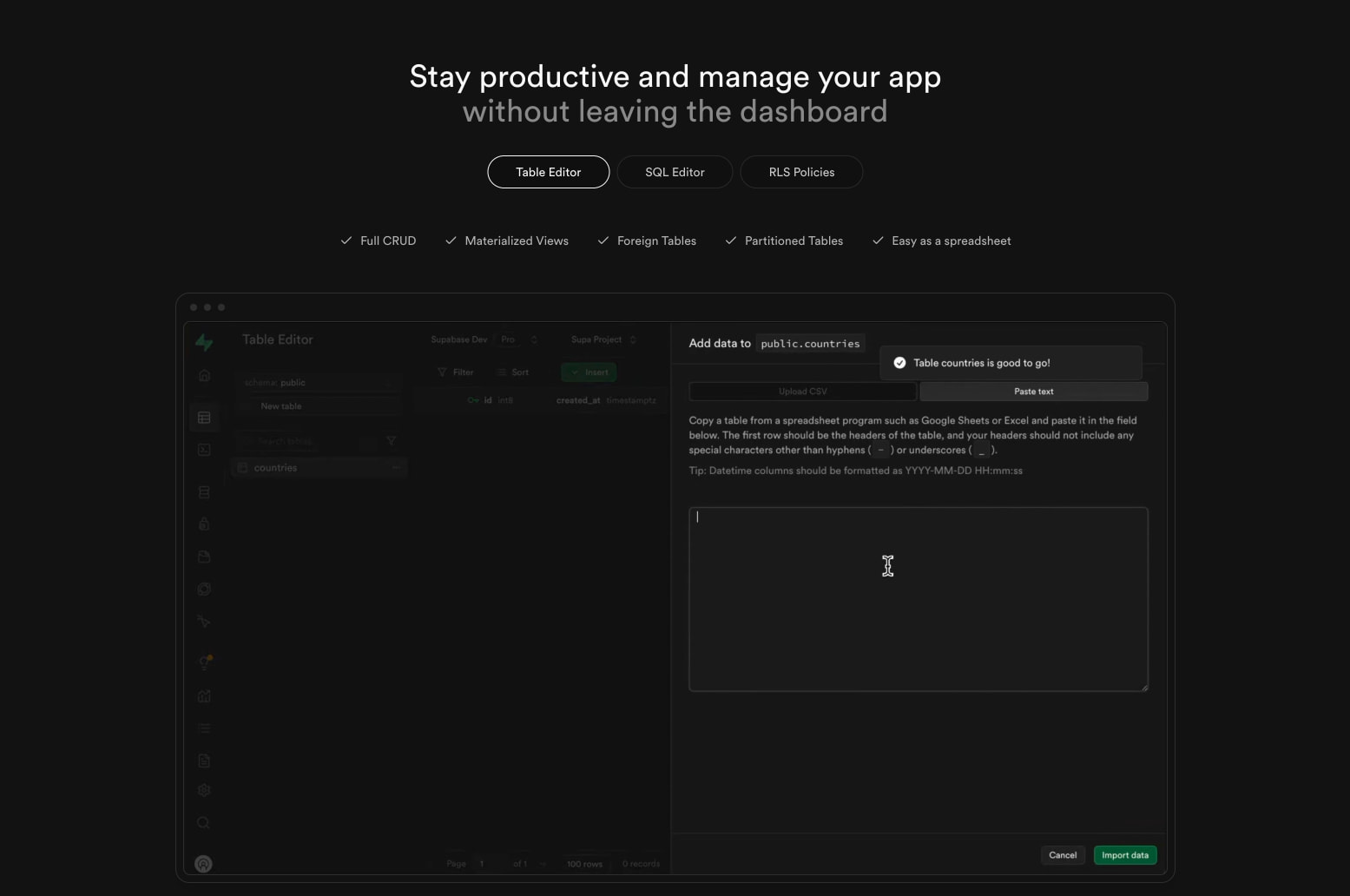Switch to Table Editor feature tab
Image resolution: width=1350 pixels, height=896 pixels.
[549, 172]
